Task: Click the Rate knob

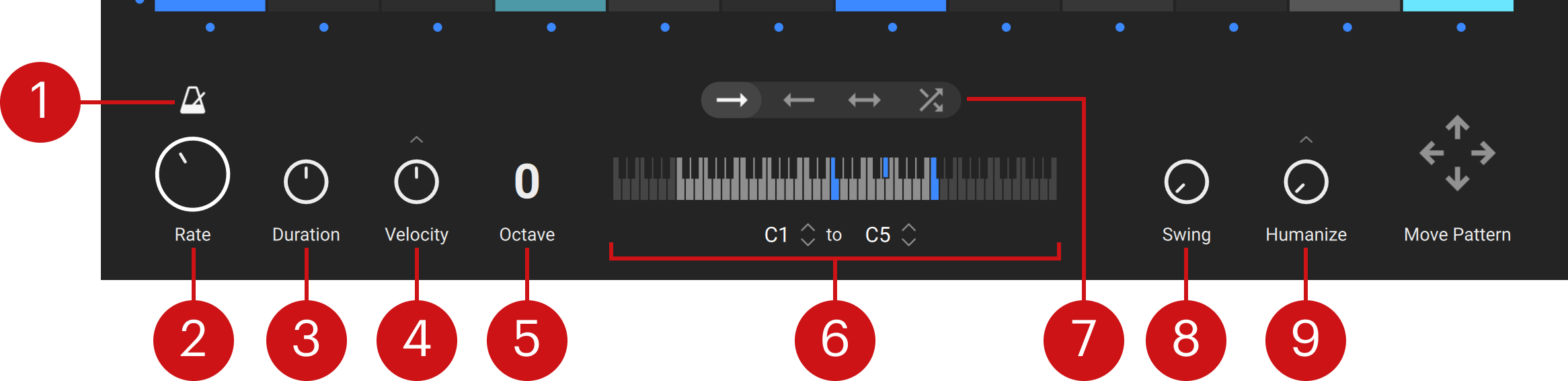Action: click(x=192, y=174)
